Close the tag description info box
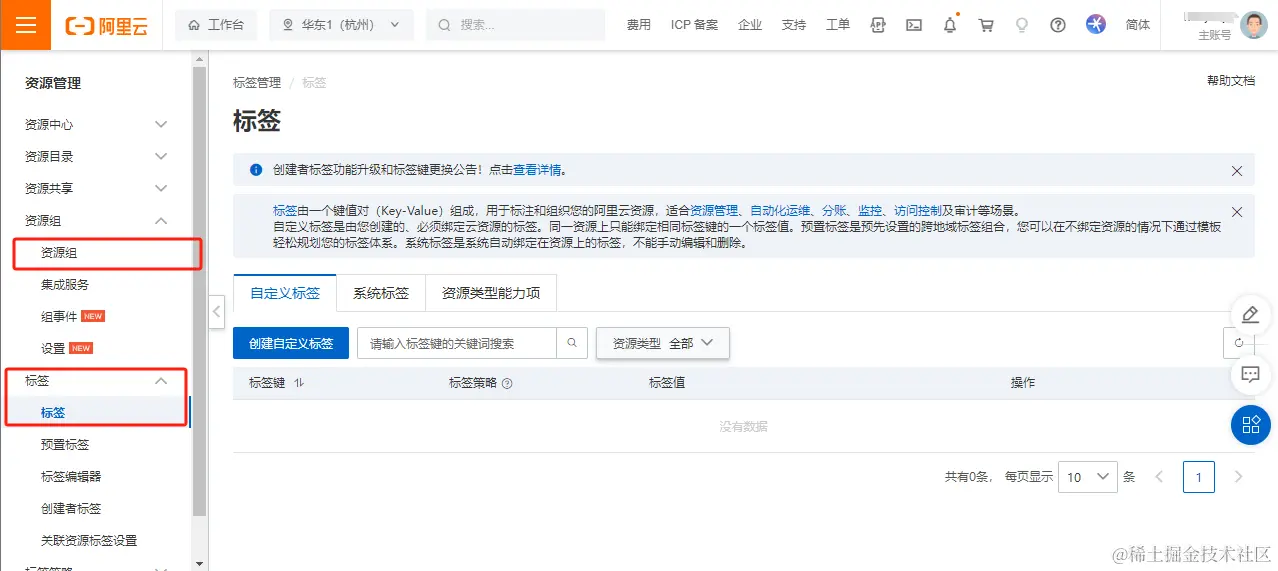This screenshot has width=1278, height=571. pyautogui.click(x=1237, y=212)
